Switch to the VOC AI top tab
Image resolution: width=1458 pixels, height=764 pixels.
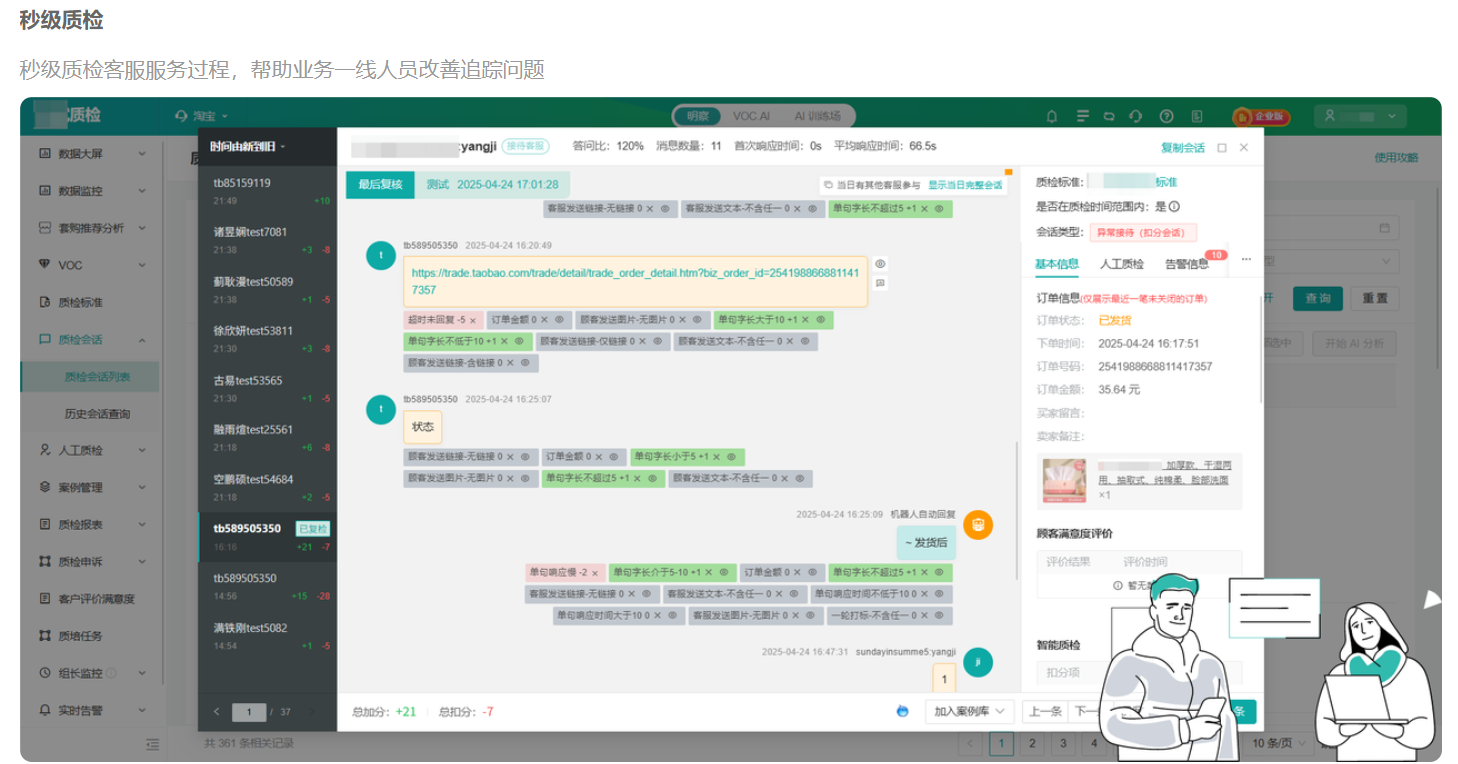(751, 116)
